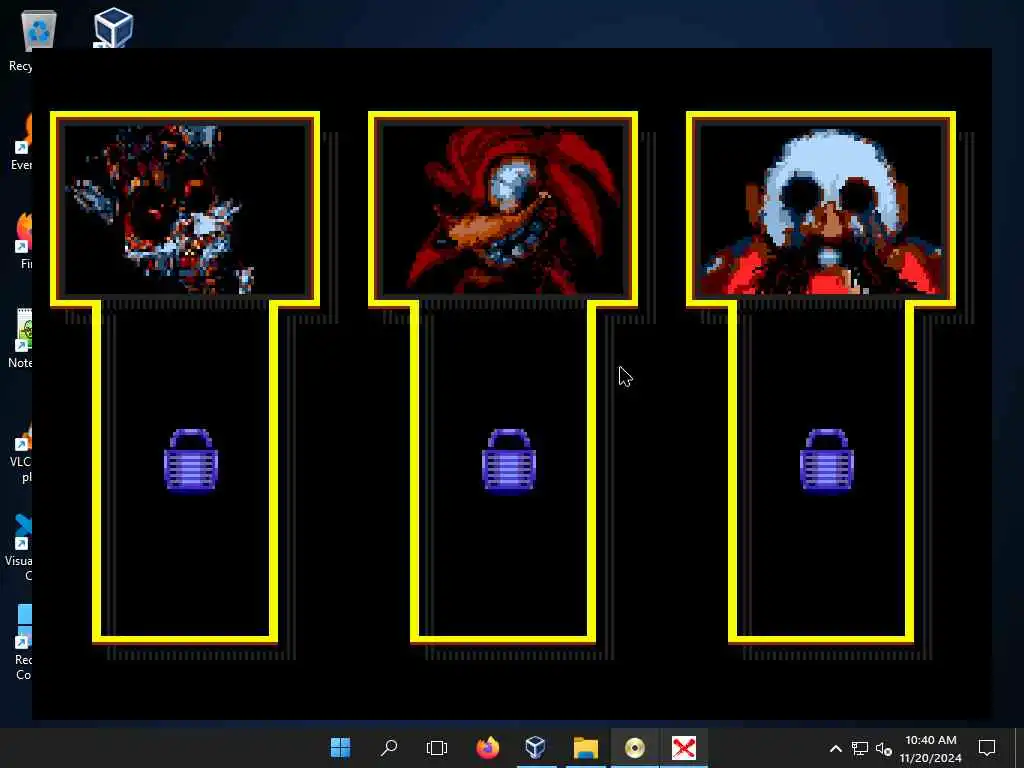Screen dimensions: 1024x768
Task: Open the volume tray icon
Action: click(884, 748)
